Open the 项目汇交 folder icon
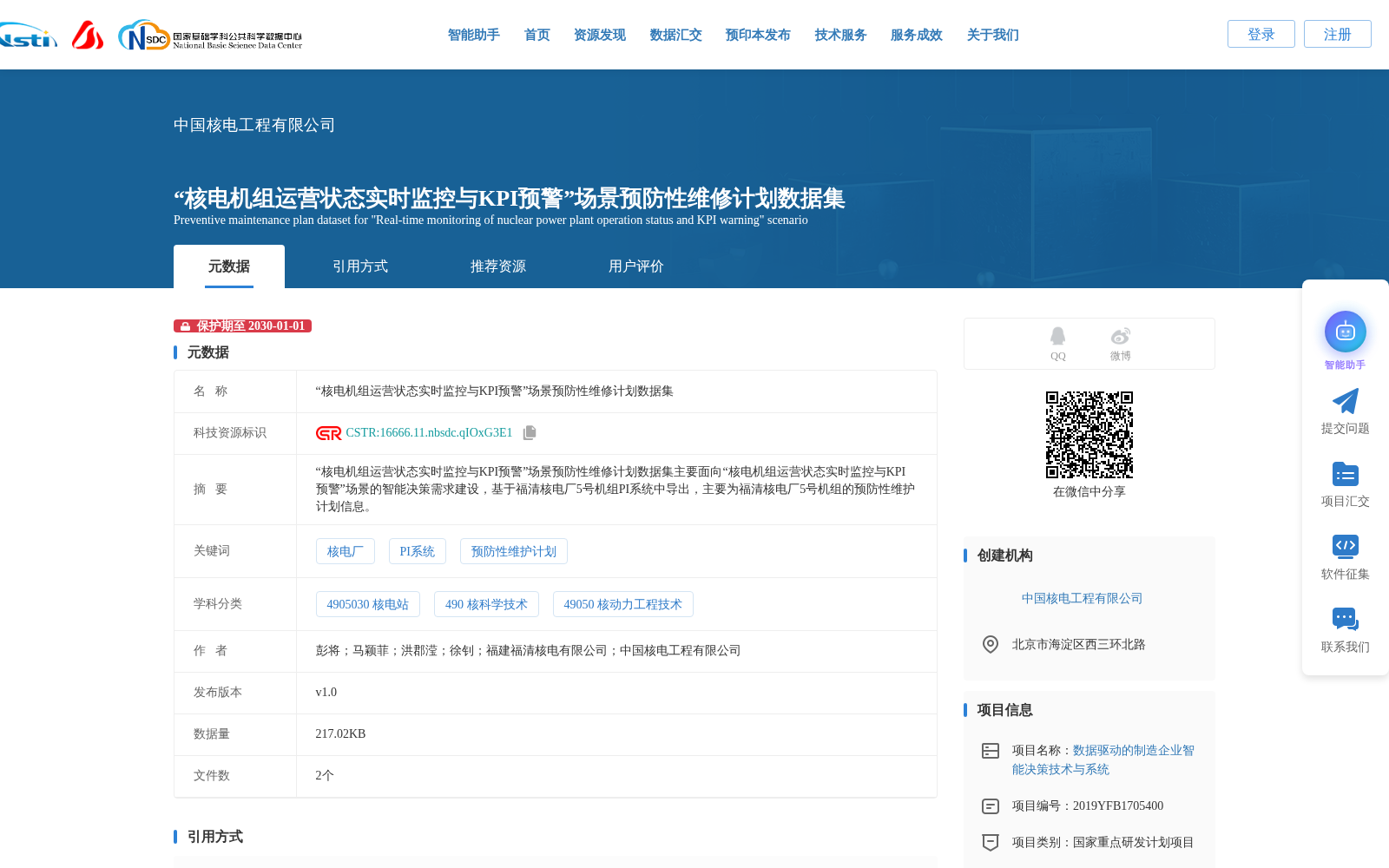1389x868 pixels. (1346, 474)
